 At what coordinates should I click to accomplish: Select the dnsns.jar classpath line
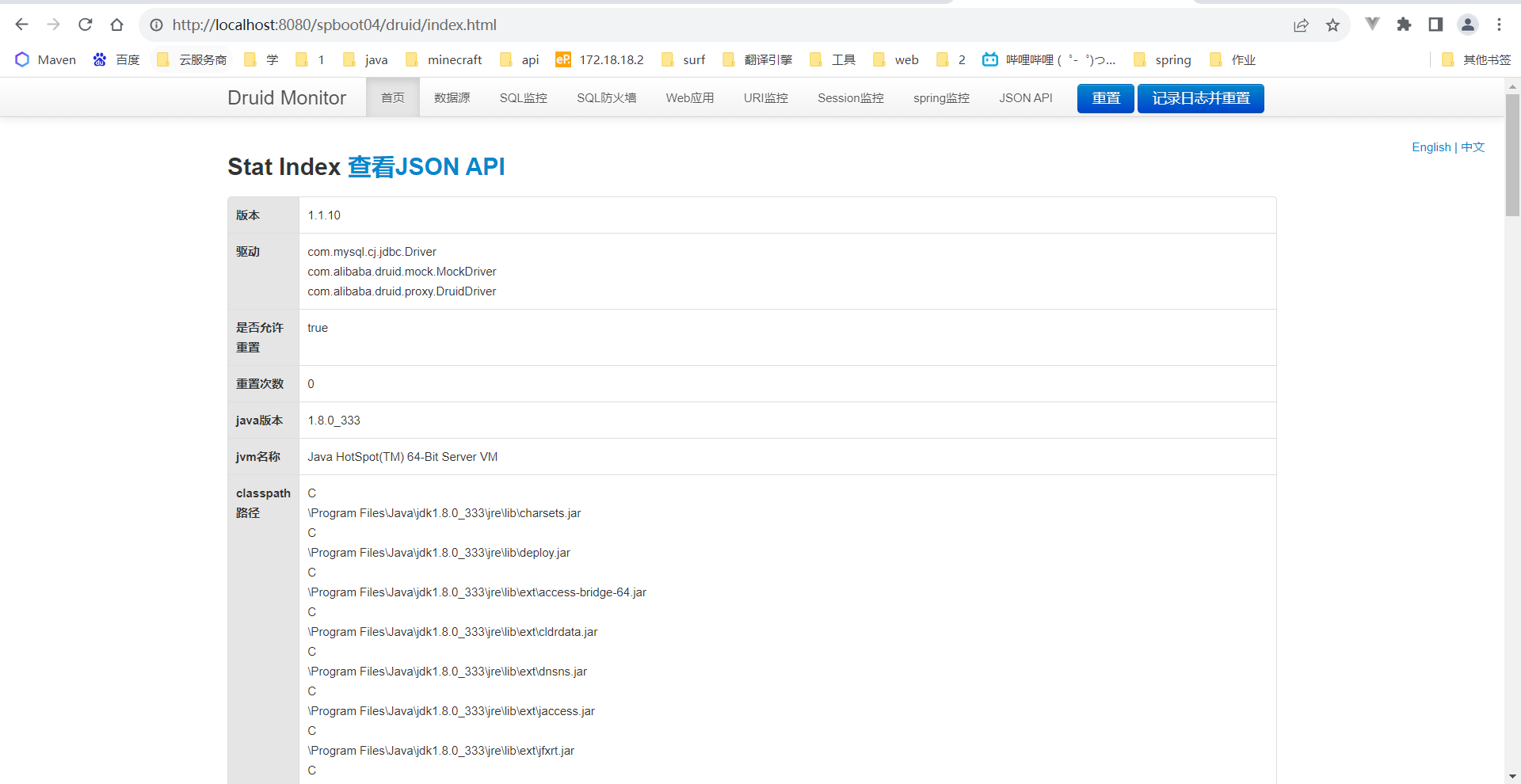tap(448, 672)
